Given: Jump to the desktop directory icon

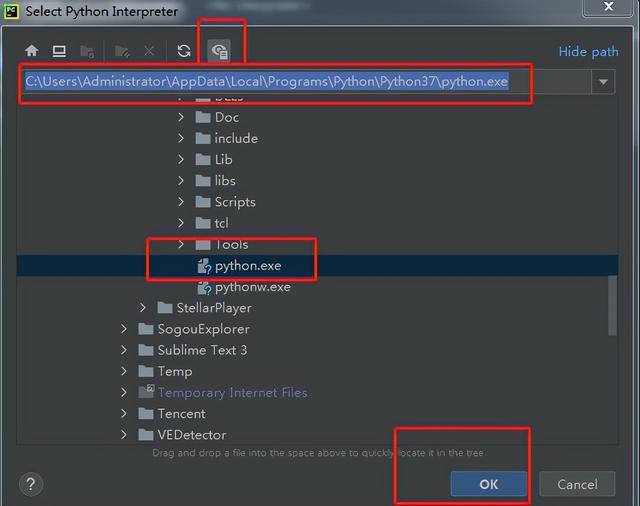Looking at the screenshot, I should coord(59,51).
